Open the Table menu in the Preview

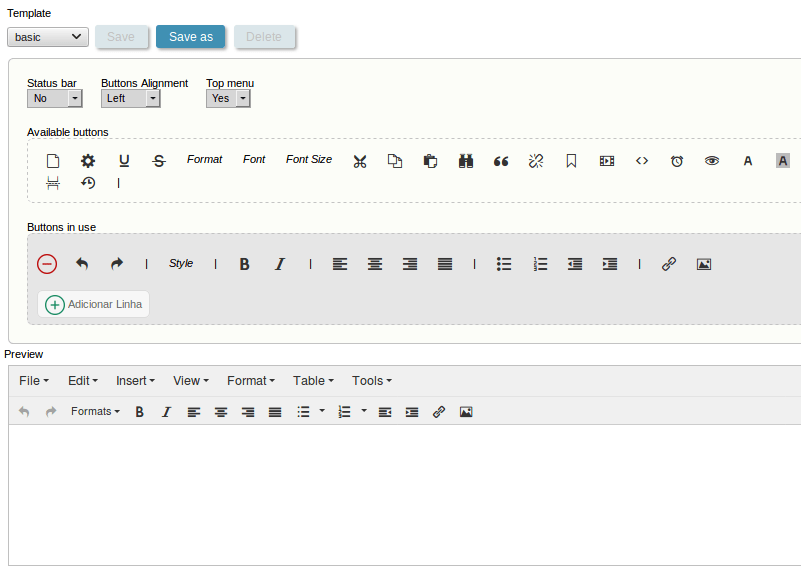(312, 380)
